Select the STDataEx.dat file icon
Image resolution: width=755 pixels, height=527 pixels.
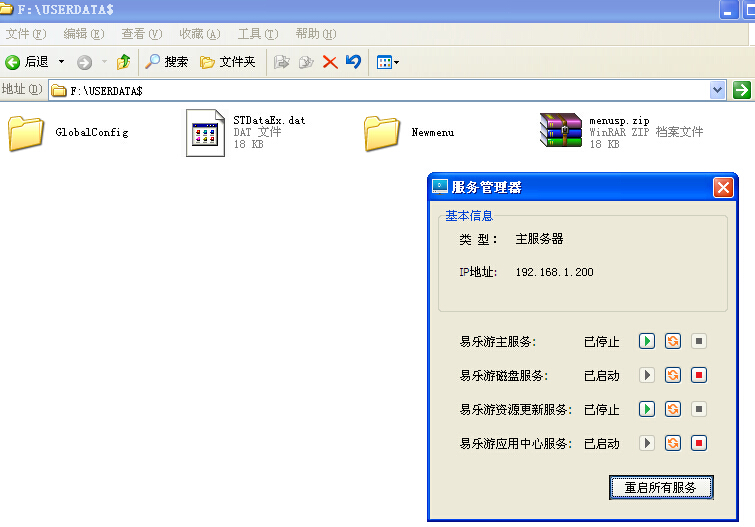point(206,133)
